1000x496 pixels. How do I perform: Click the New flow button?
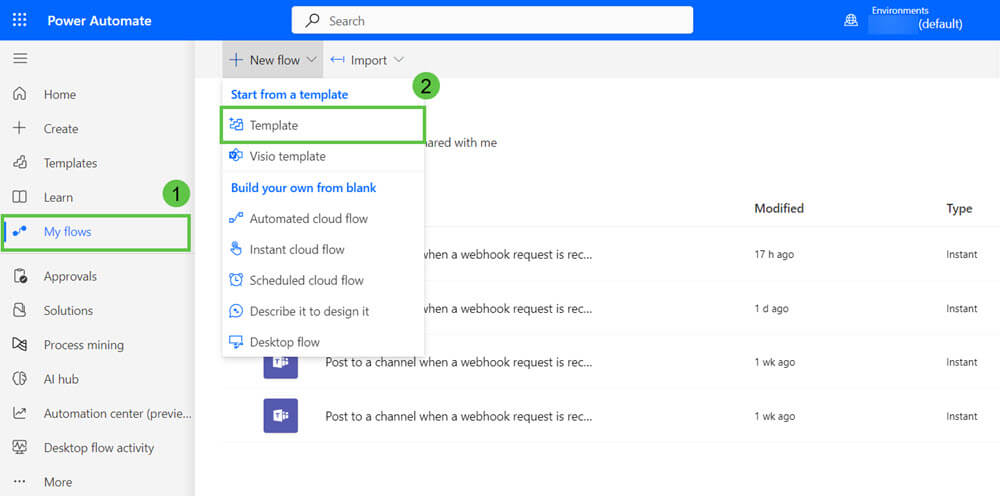click(x=273, y=60)
